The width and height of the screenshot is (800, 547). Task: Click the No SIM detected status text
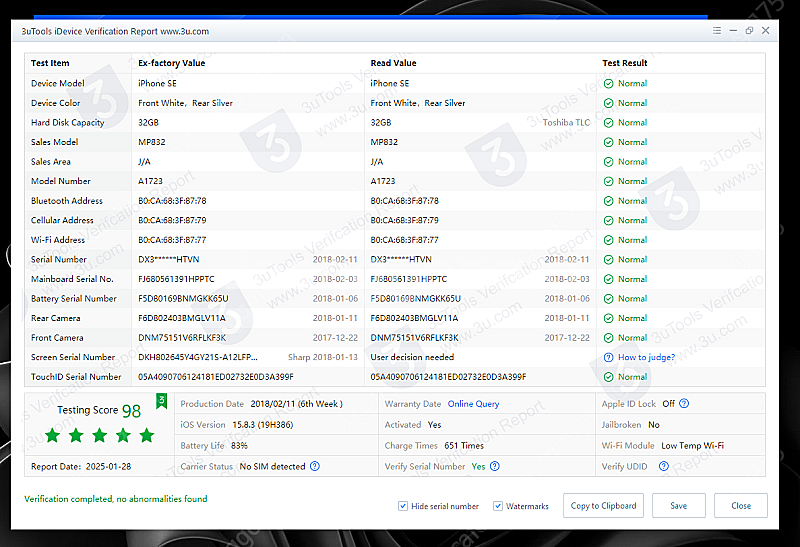272,466
